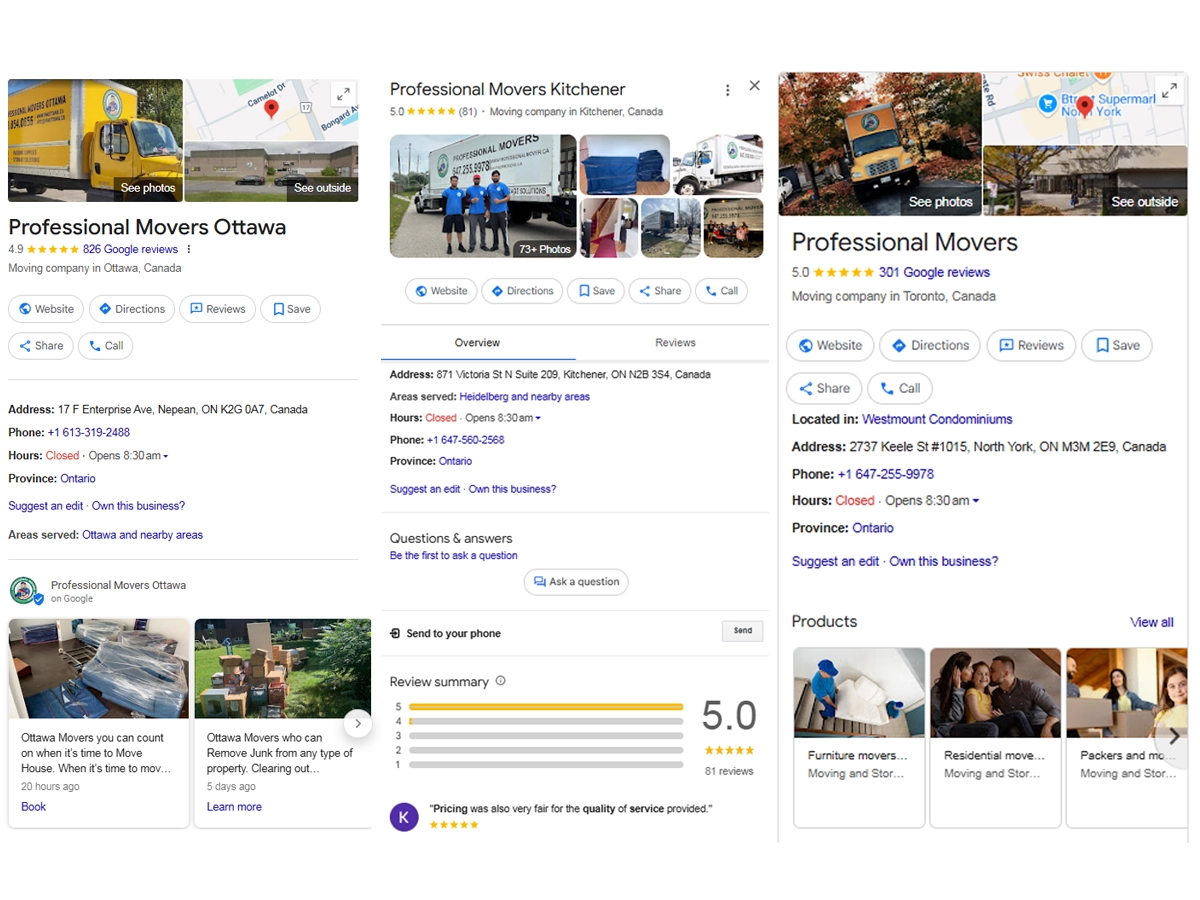This screenshot has height=900, width=1200.
Task: Save the Kitchener movers listing
Action: [596, 291]
